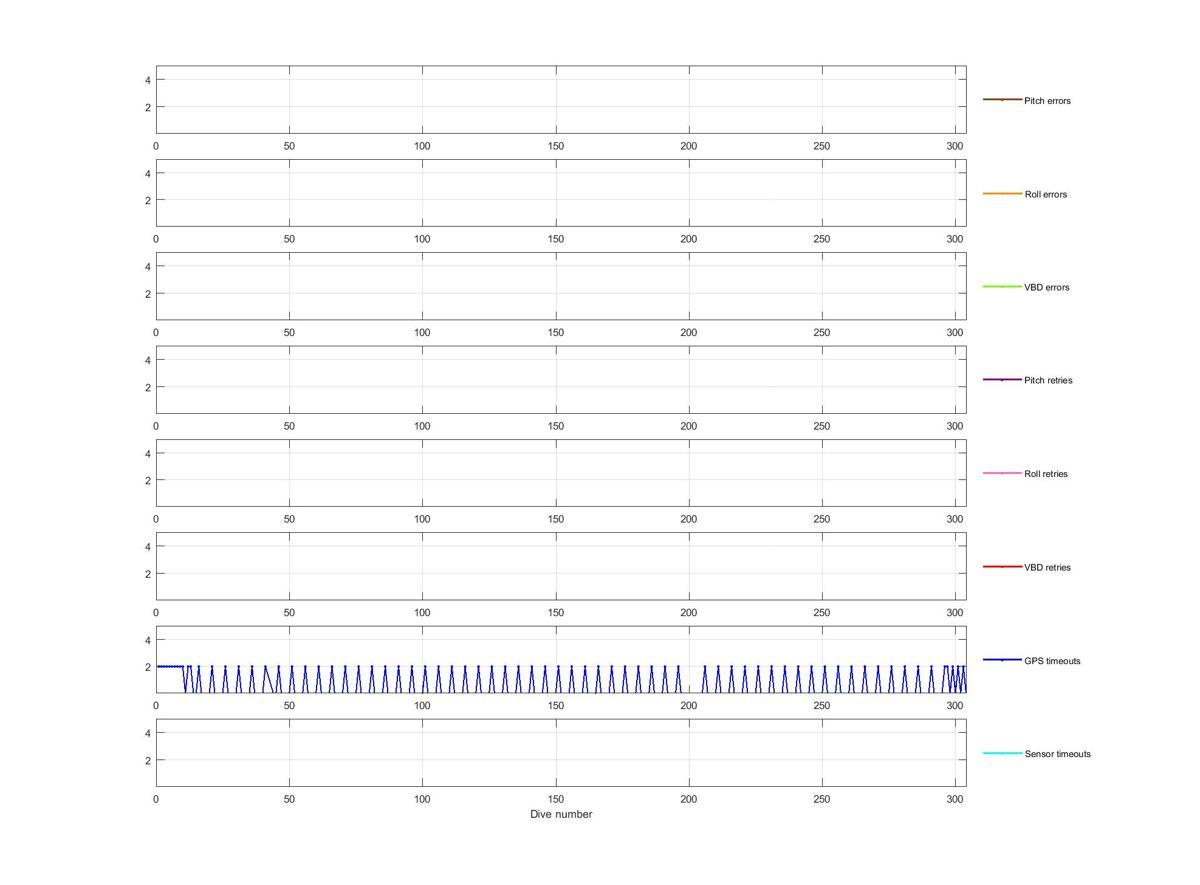Click the Sensor timeouts legend label
1200x885 pixels.
coord(1057,754)
